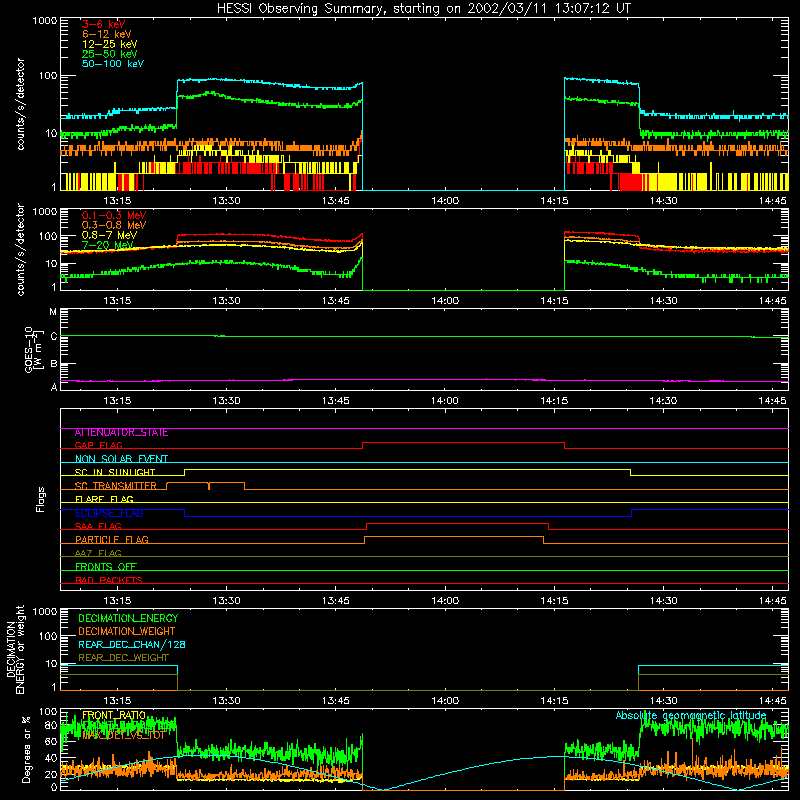
Task: Click the SAA_FLAG label
Action: [98, 526]
